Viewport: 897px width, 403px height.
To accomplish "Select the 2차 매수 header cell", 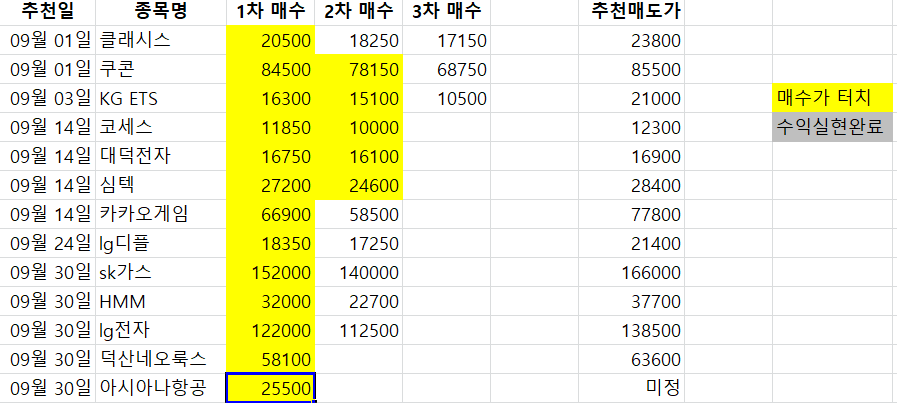I will pos(359,11).
